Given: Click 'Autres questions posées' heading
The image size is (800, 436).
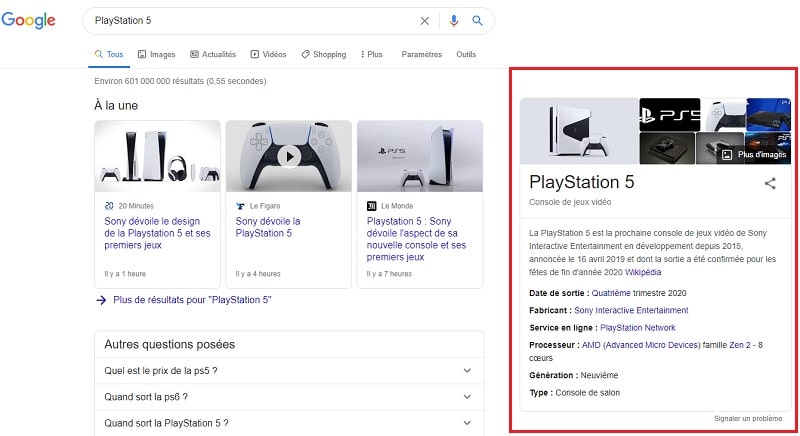Looking at the screenshot, I should 169,345.
